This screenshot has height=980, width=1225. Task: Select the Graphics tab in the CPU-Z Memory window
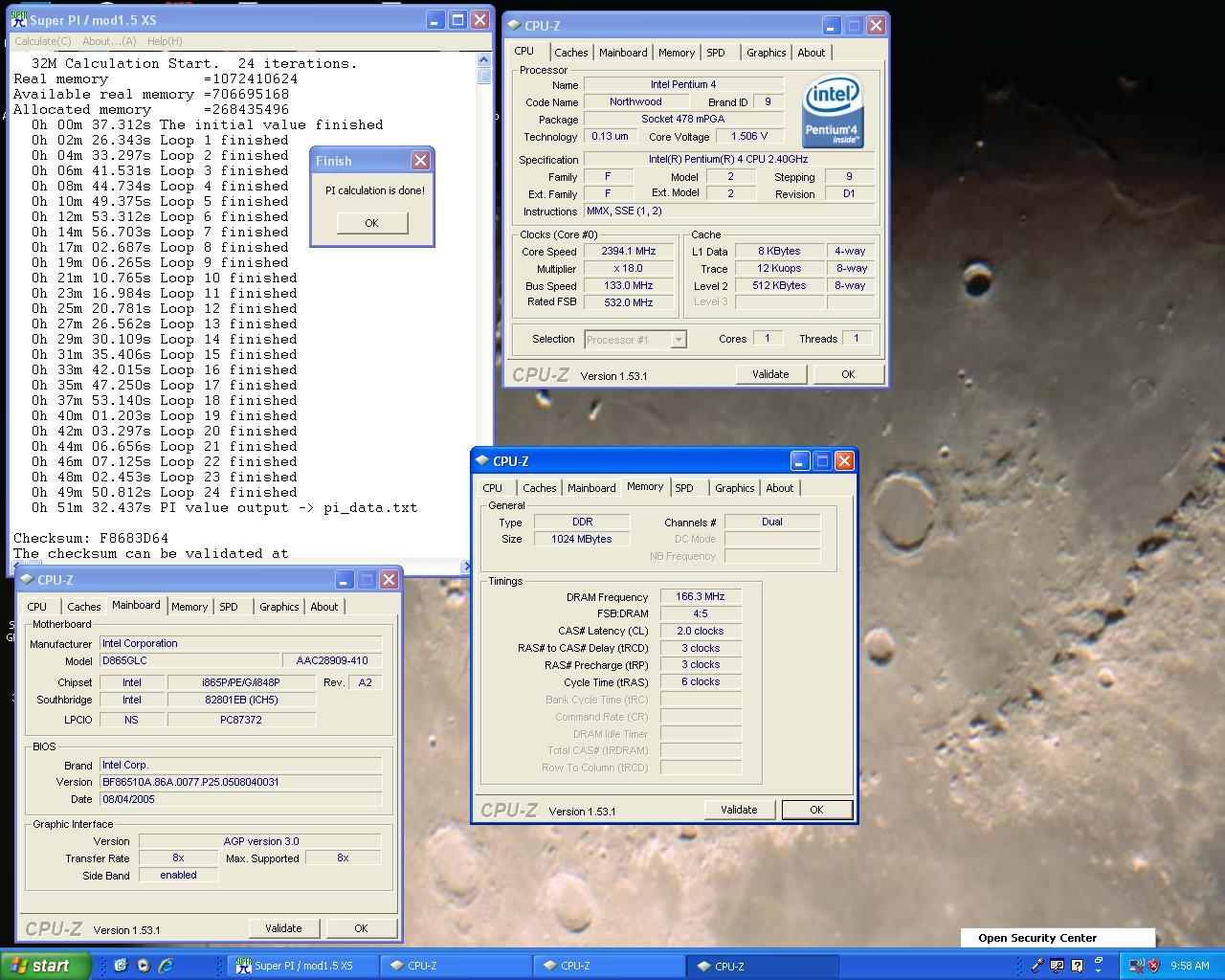(735, 488)
